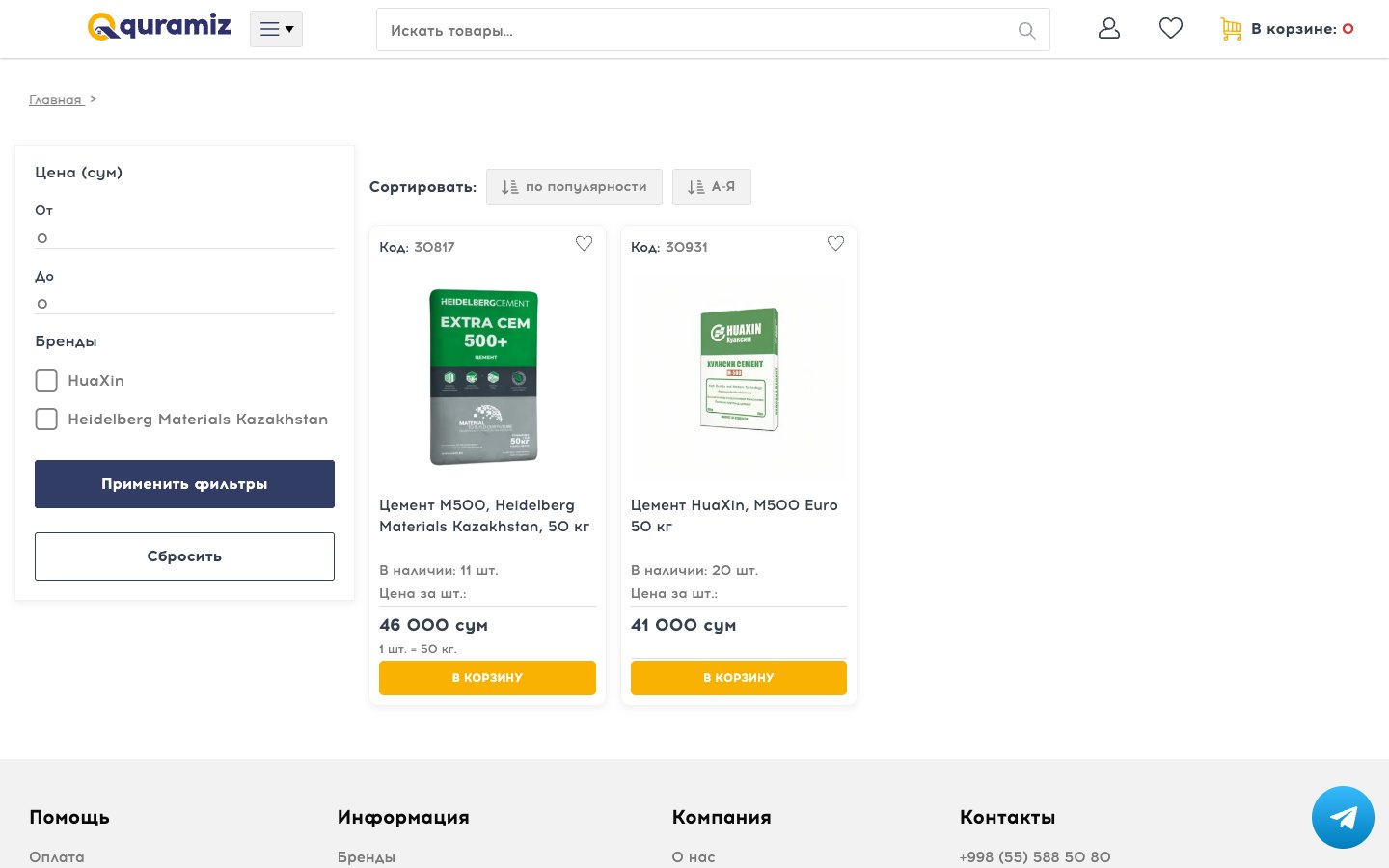
Task: Open the Telegram chat button
Action: [1343, 817]
